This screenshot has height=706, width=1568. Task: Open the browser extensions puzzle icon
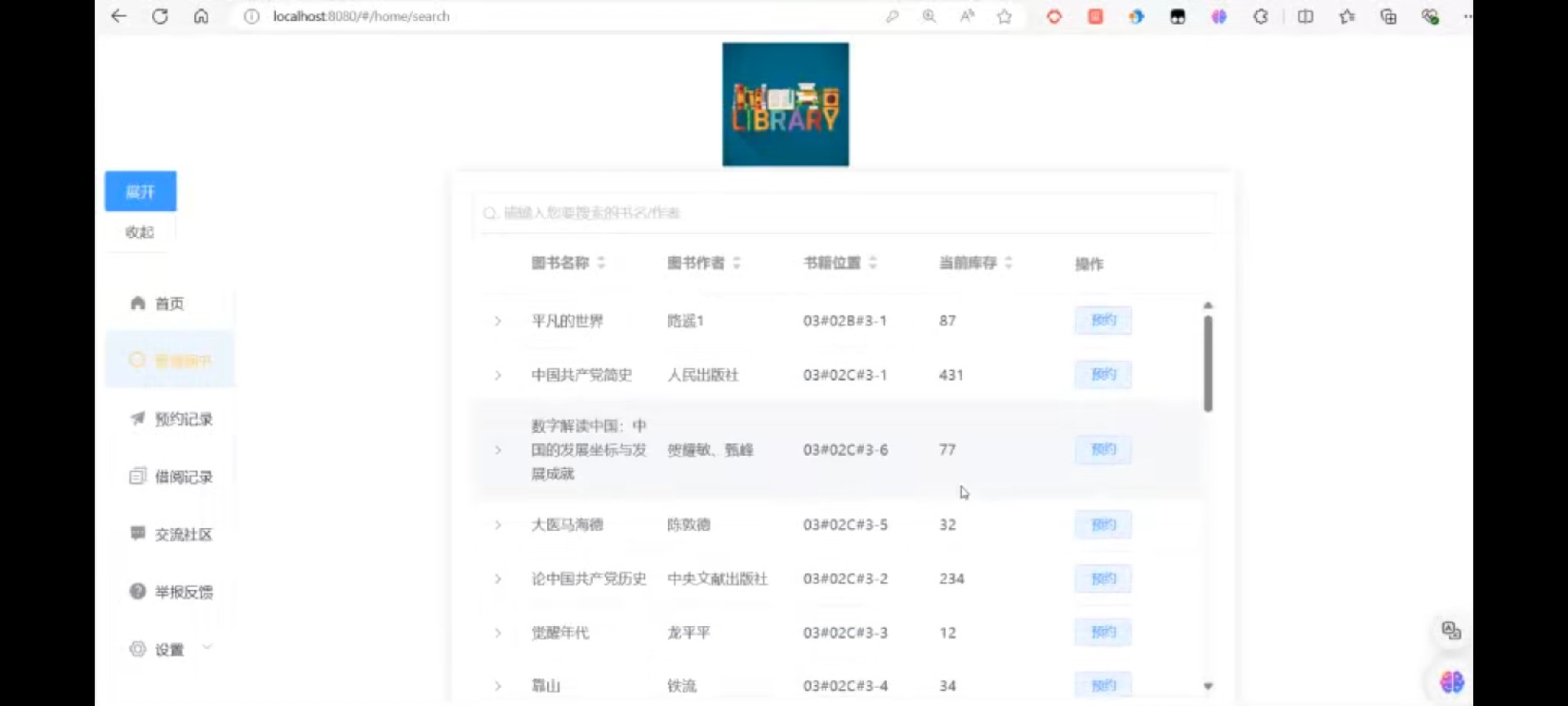click(1260, 16)
